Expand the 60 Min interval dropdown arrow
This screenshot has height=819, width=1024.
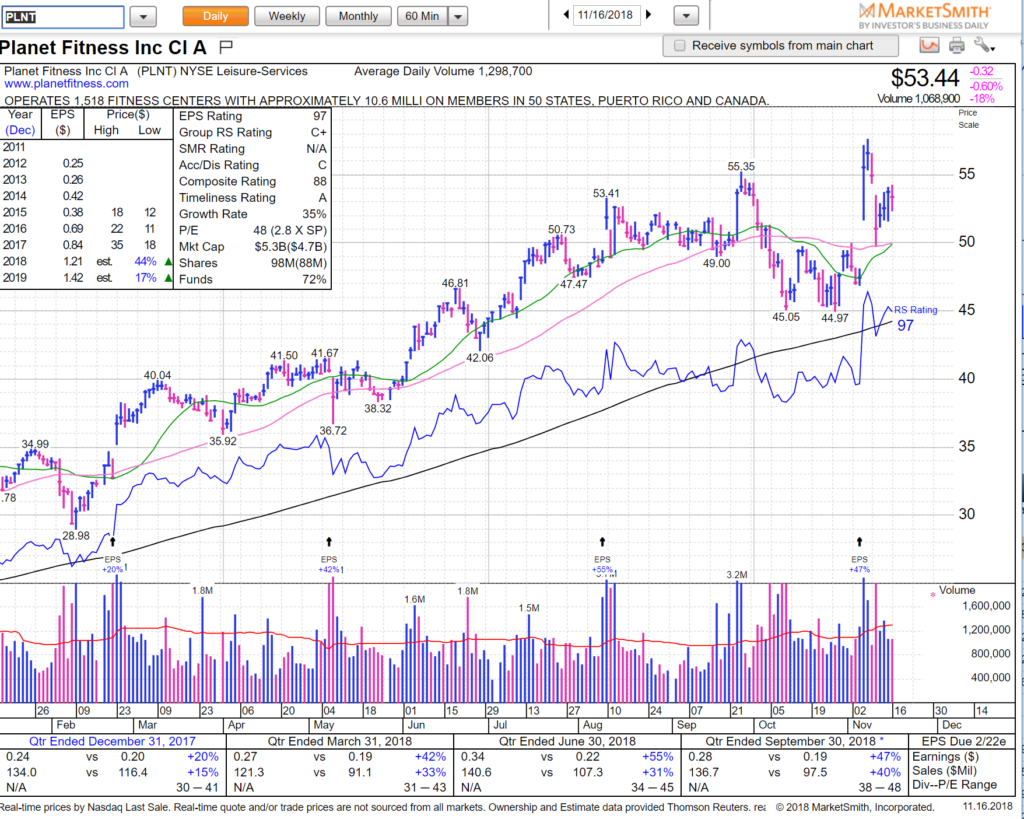coord(458,16)
